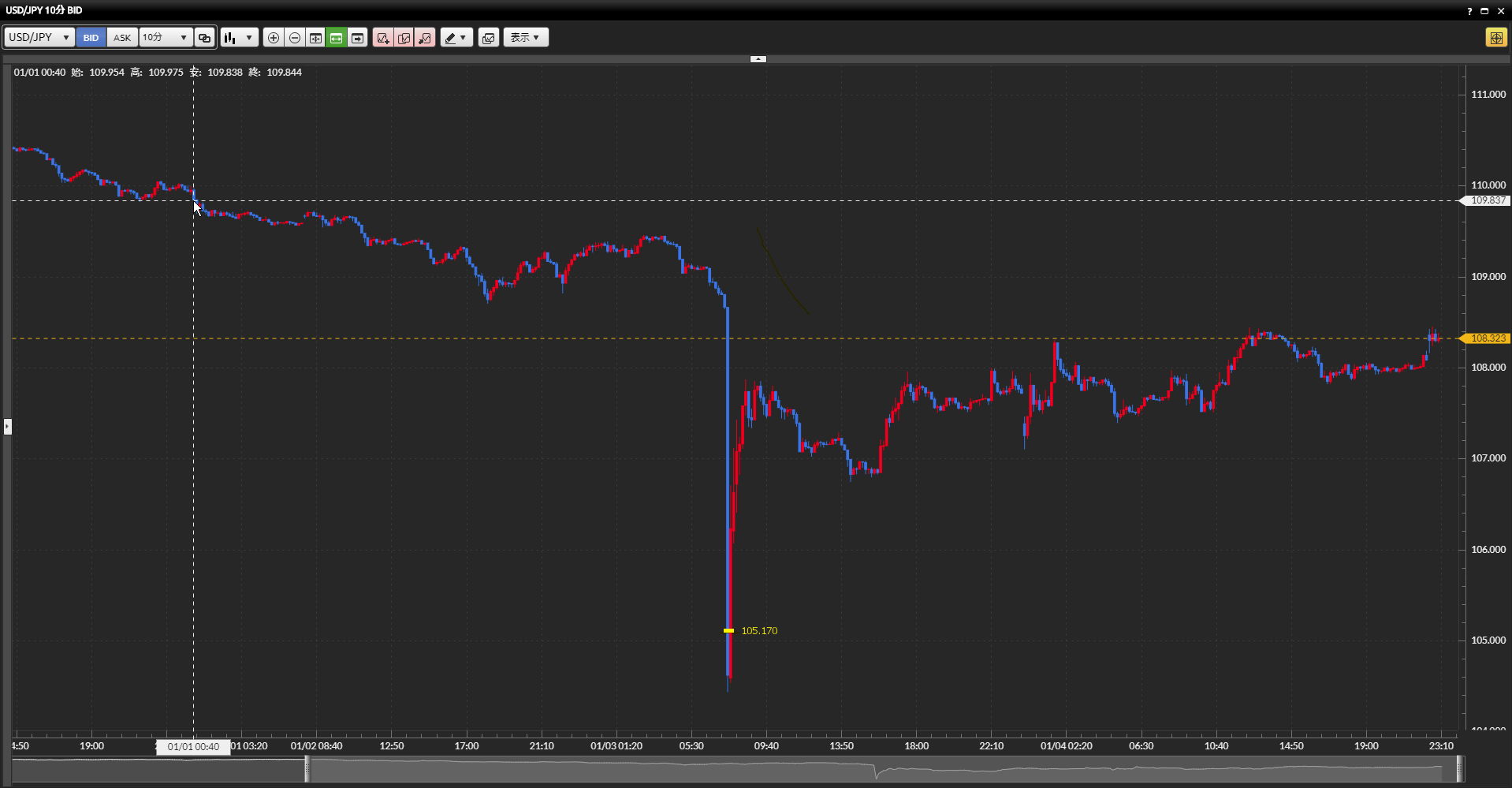Image resolution: width=1512 pixels, height=788 pixels.
Task: Toggle the green horizontal auto-scale button
Action: point(337,38)
